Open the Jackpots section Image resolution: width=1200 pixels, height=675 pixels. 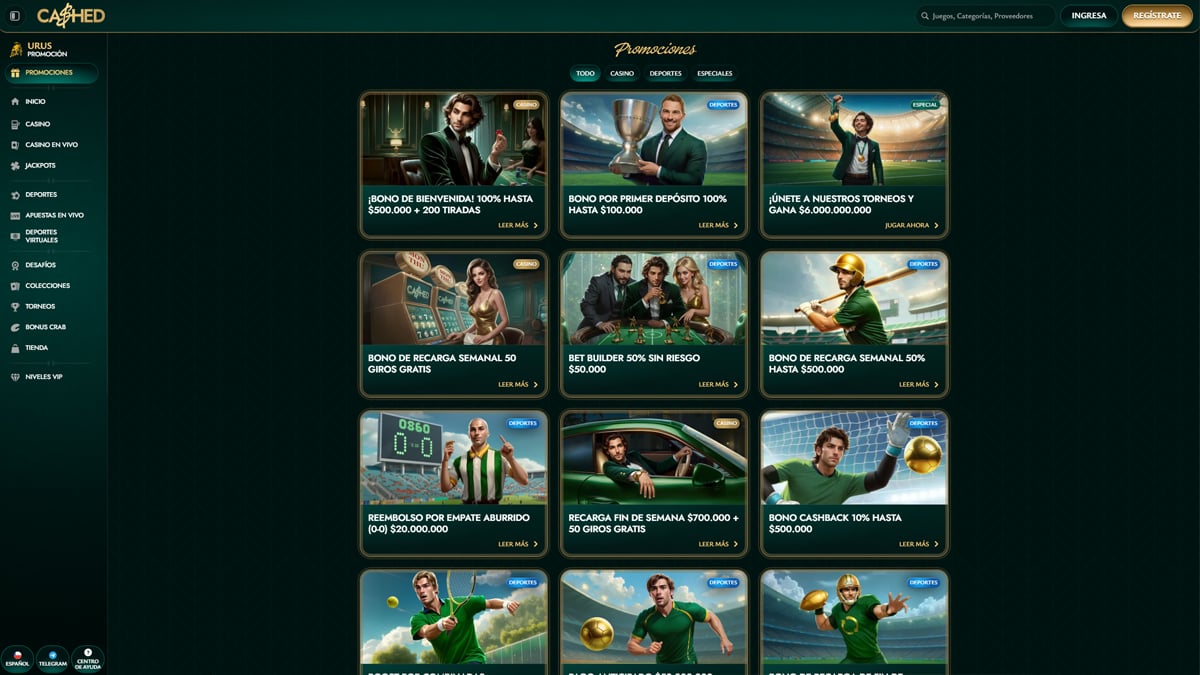(40, 165)
